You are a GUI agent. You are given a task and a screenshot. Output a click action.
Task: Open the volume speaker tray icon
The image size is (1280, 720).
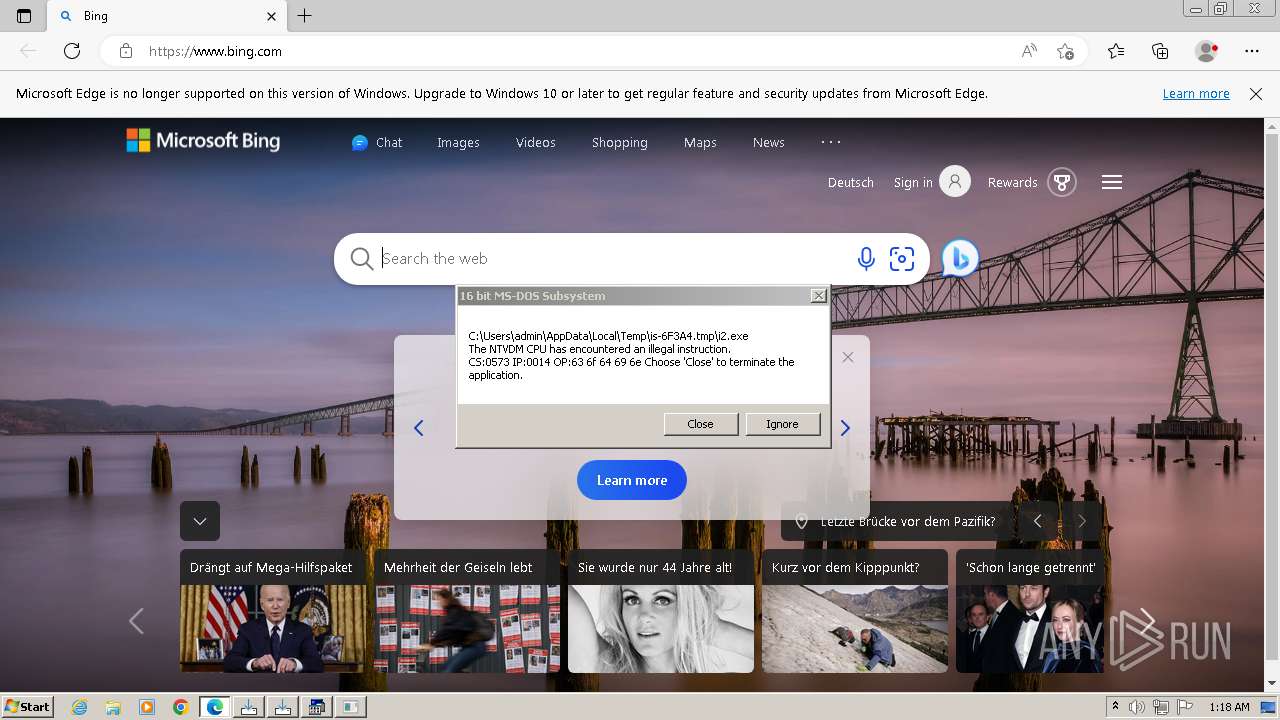pyautogui.click(x=1137, y=707)
